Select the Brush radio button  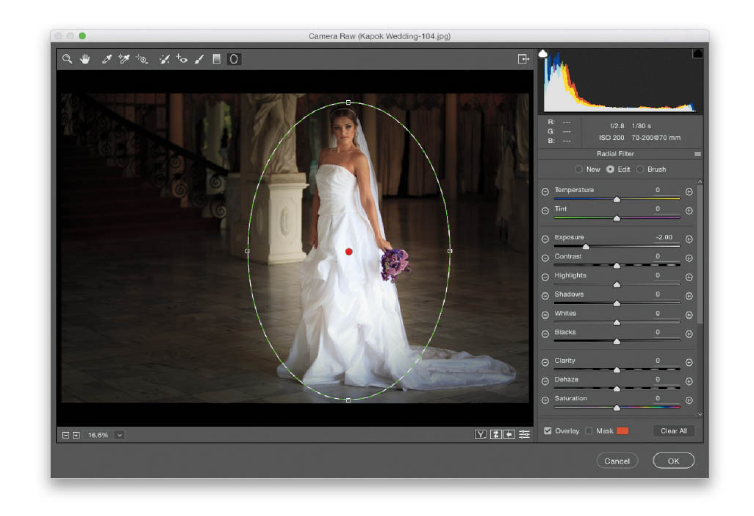pyautogui.click(x=640, y=169)
